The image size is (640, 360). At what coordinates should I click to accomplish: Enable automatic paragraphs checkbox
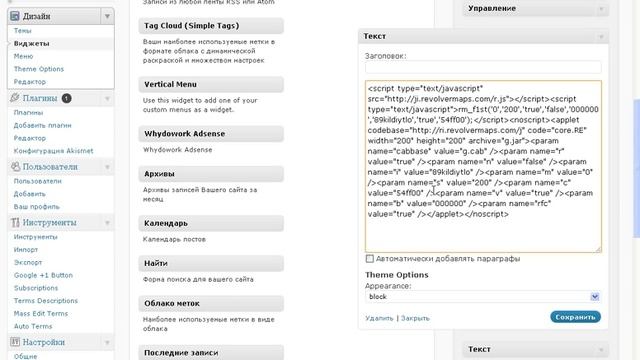(x=369, y=259)
